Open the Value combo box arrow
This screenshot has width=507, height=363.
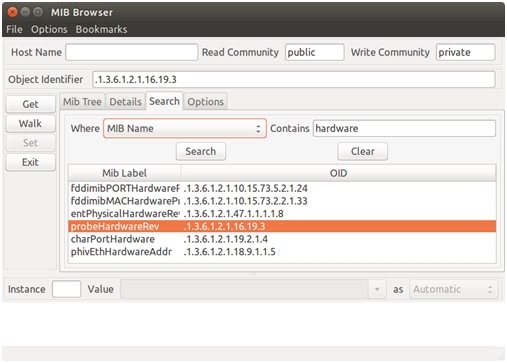377,289
